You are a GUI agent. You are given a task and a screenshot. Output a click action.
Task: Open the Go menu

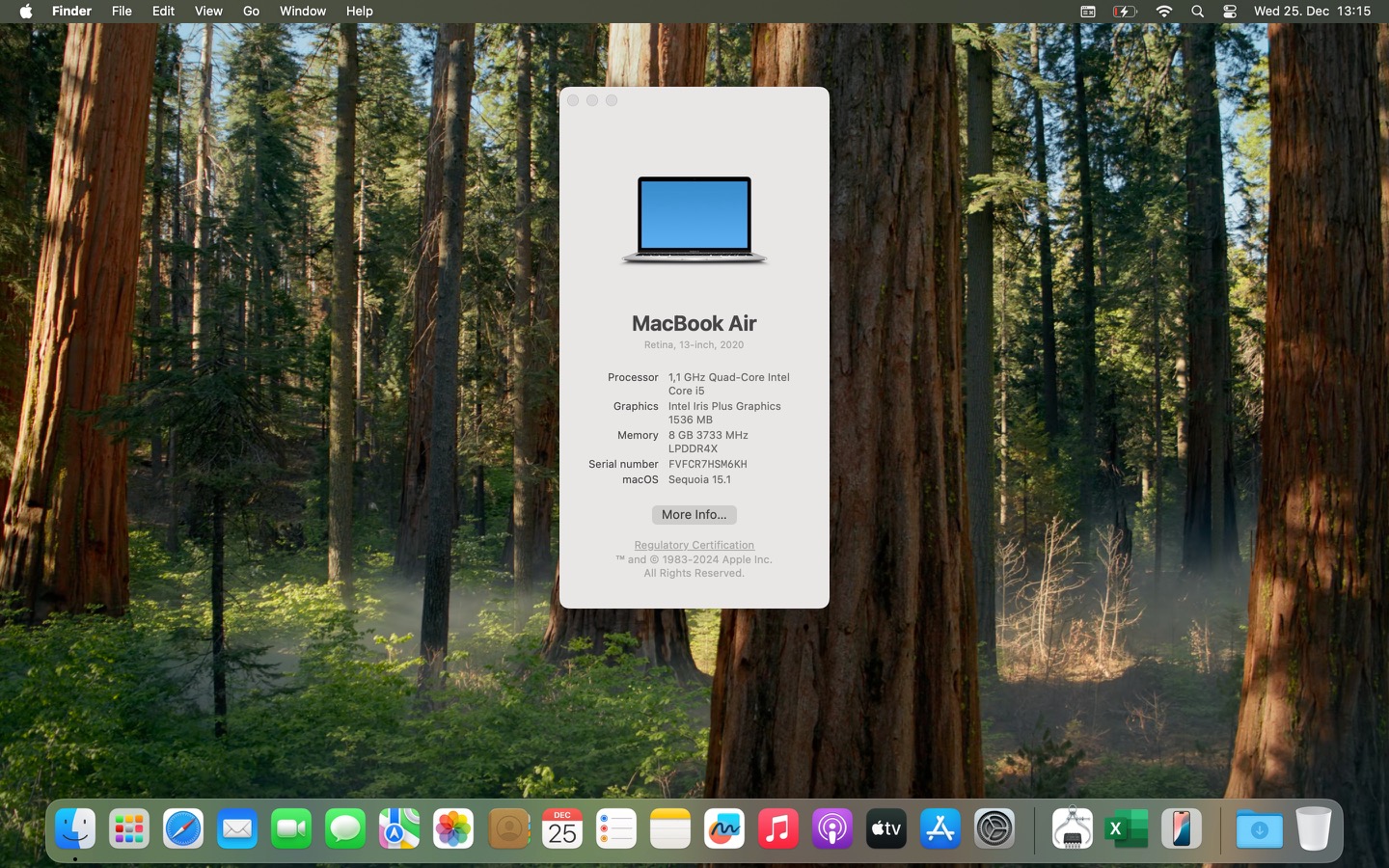251,12
